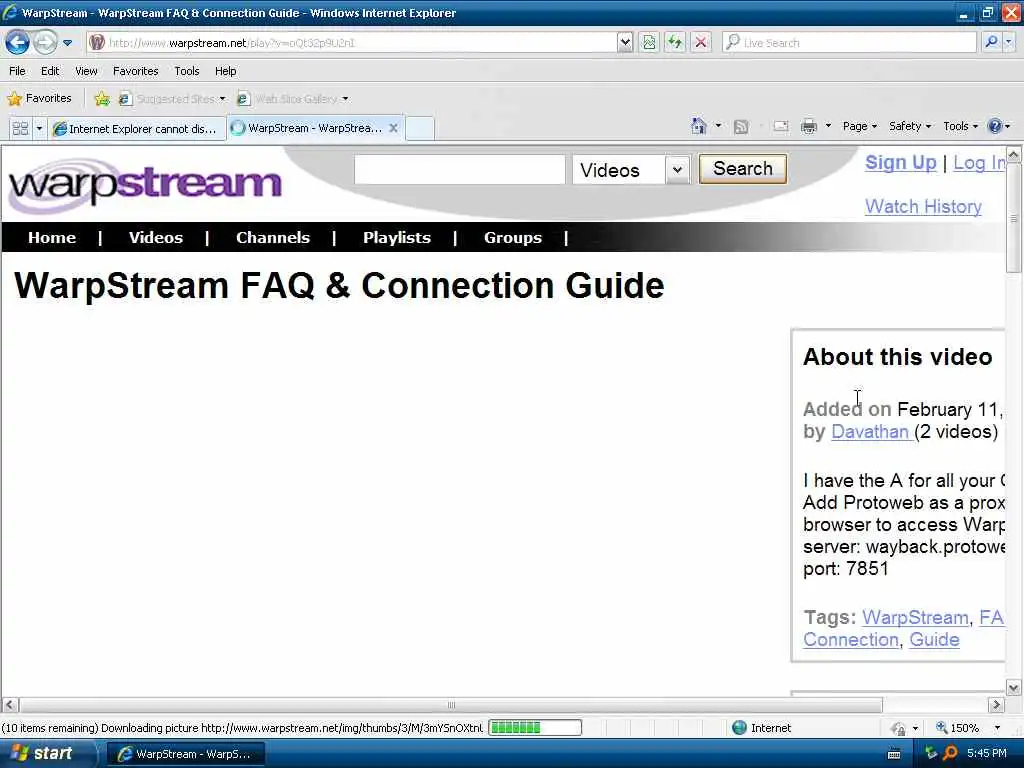This screenshot has width=1024, height=768.
Task: Open the View menu
Action: pyautogui.click(x=86, y=71)
